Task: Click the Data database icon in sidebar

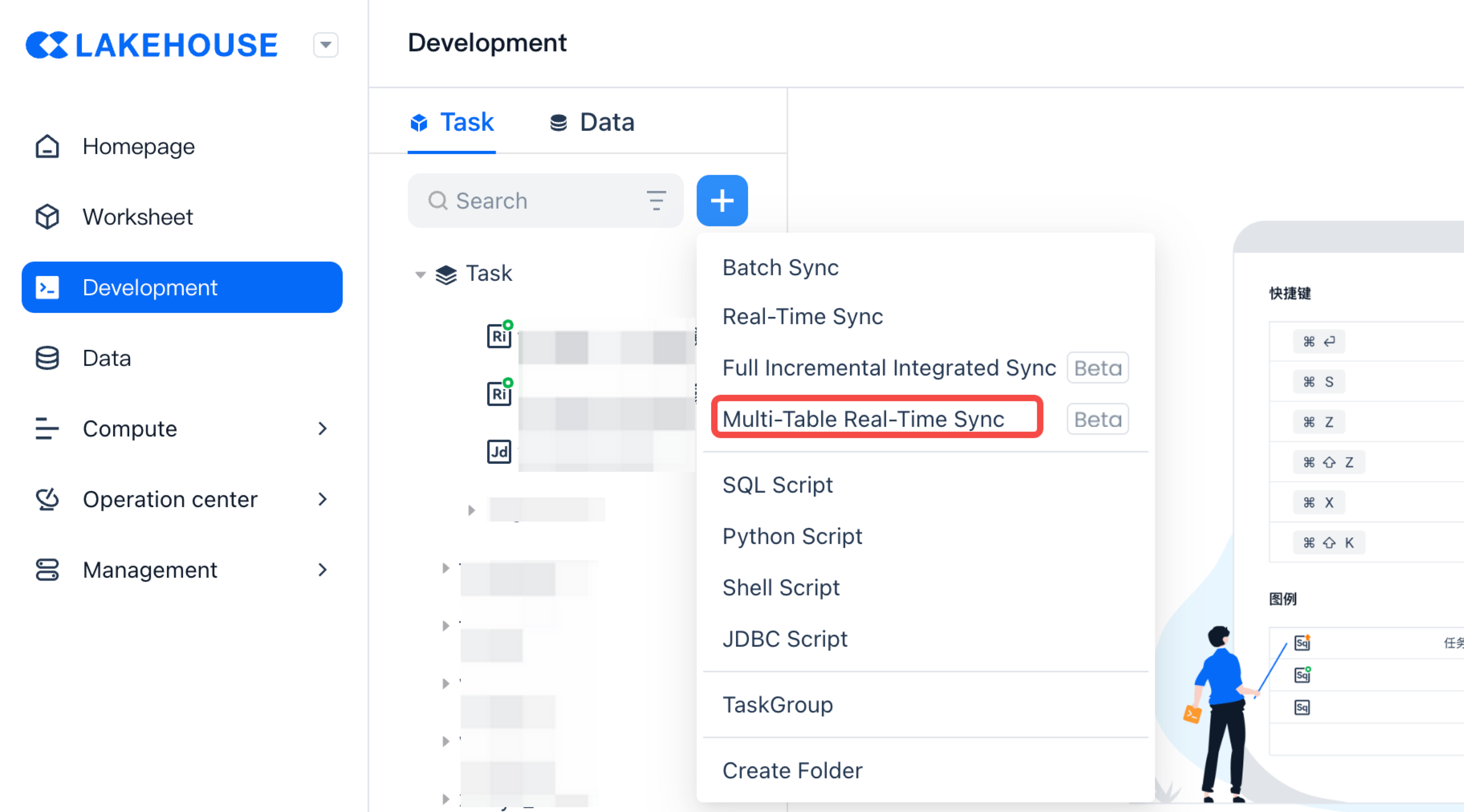Action: click(47, 359)
